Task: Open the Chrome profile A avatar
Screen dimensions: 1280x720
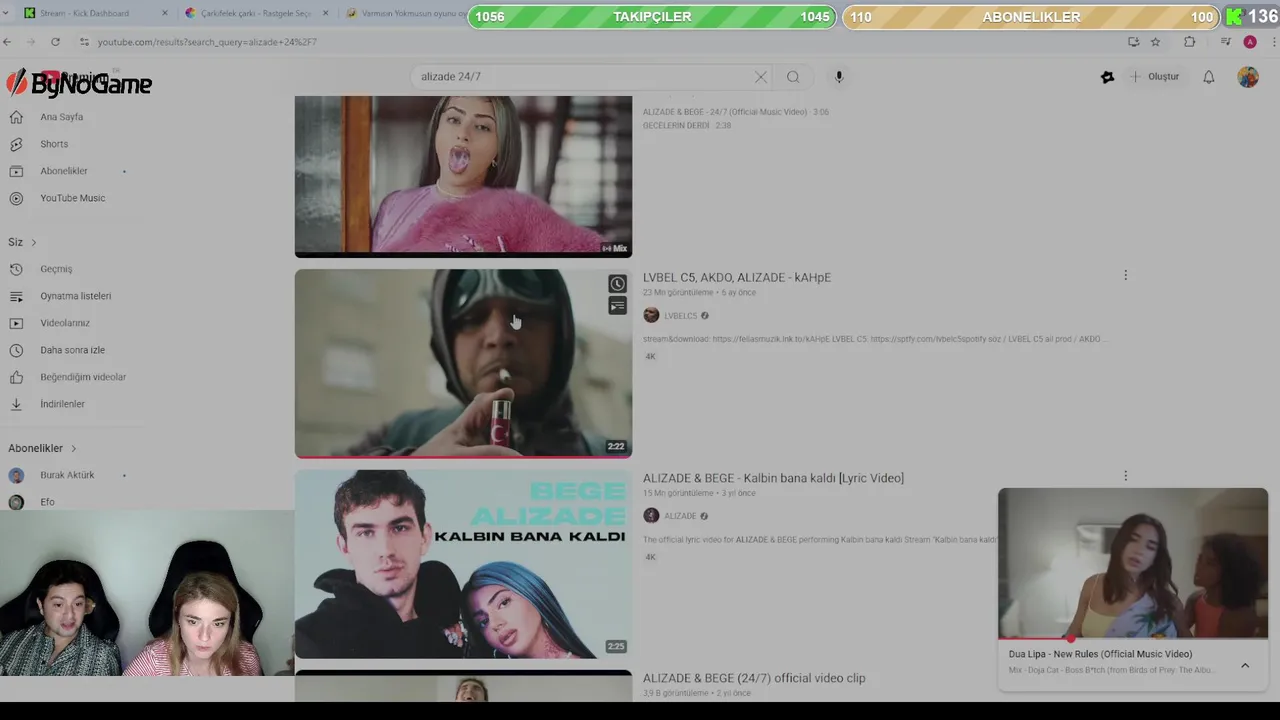Action: (1250, 42)
